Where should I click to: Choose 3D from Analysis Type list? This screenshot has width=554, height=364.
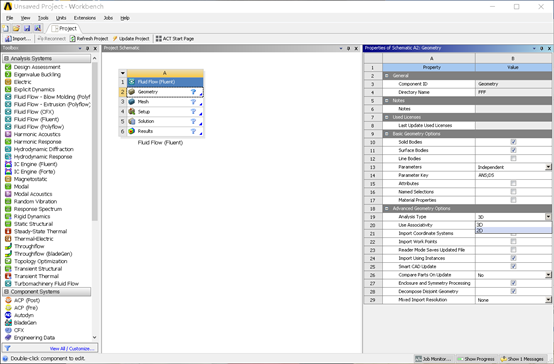point(513,225)
